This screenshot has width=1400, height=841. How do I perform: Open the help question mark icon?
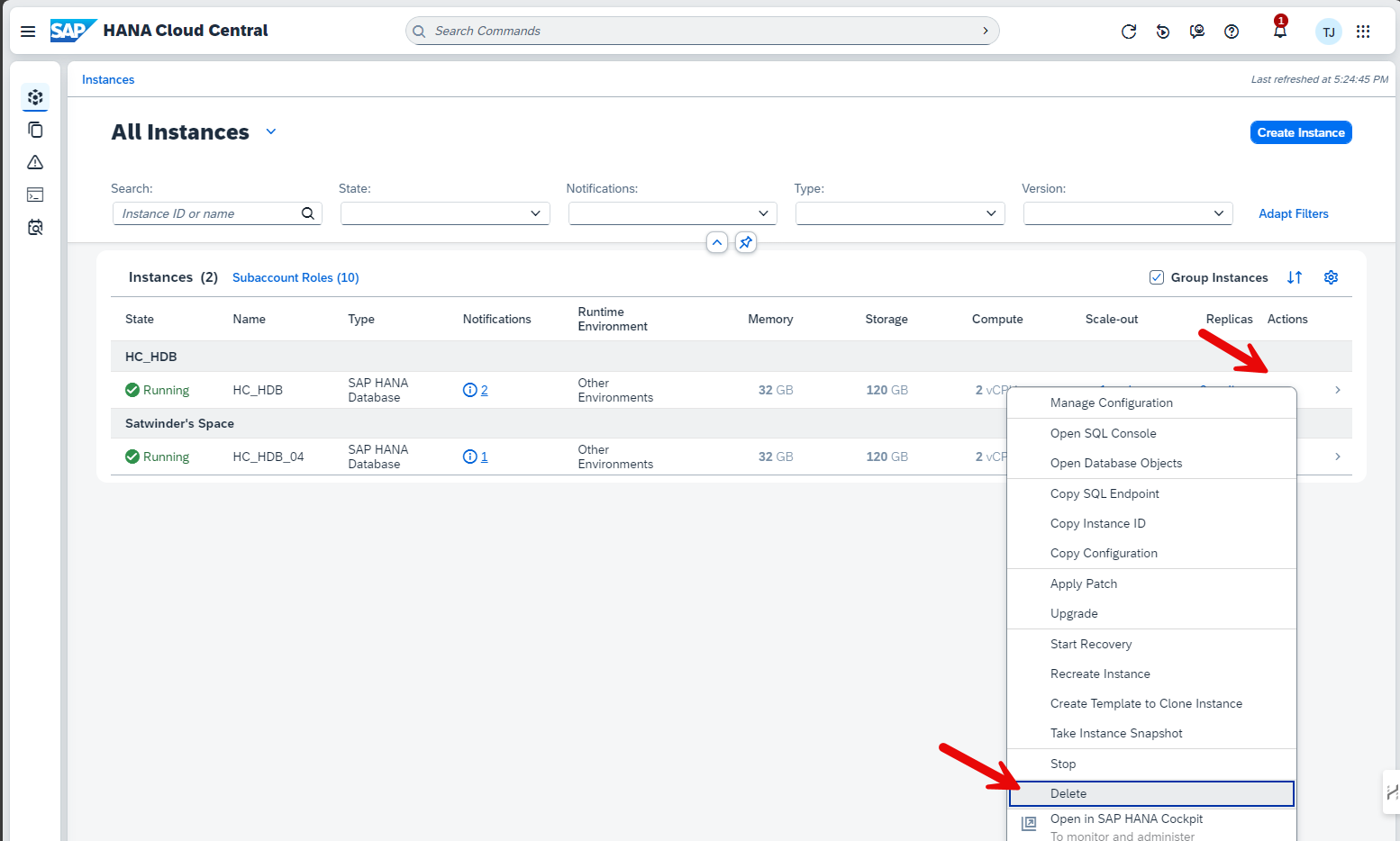point(1232,32)
